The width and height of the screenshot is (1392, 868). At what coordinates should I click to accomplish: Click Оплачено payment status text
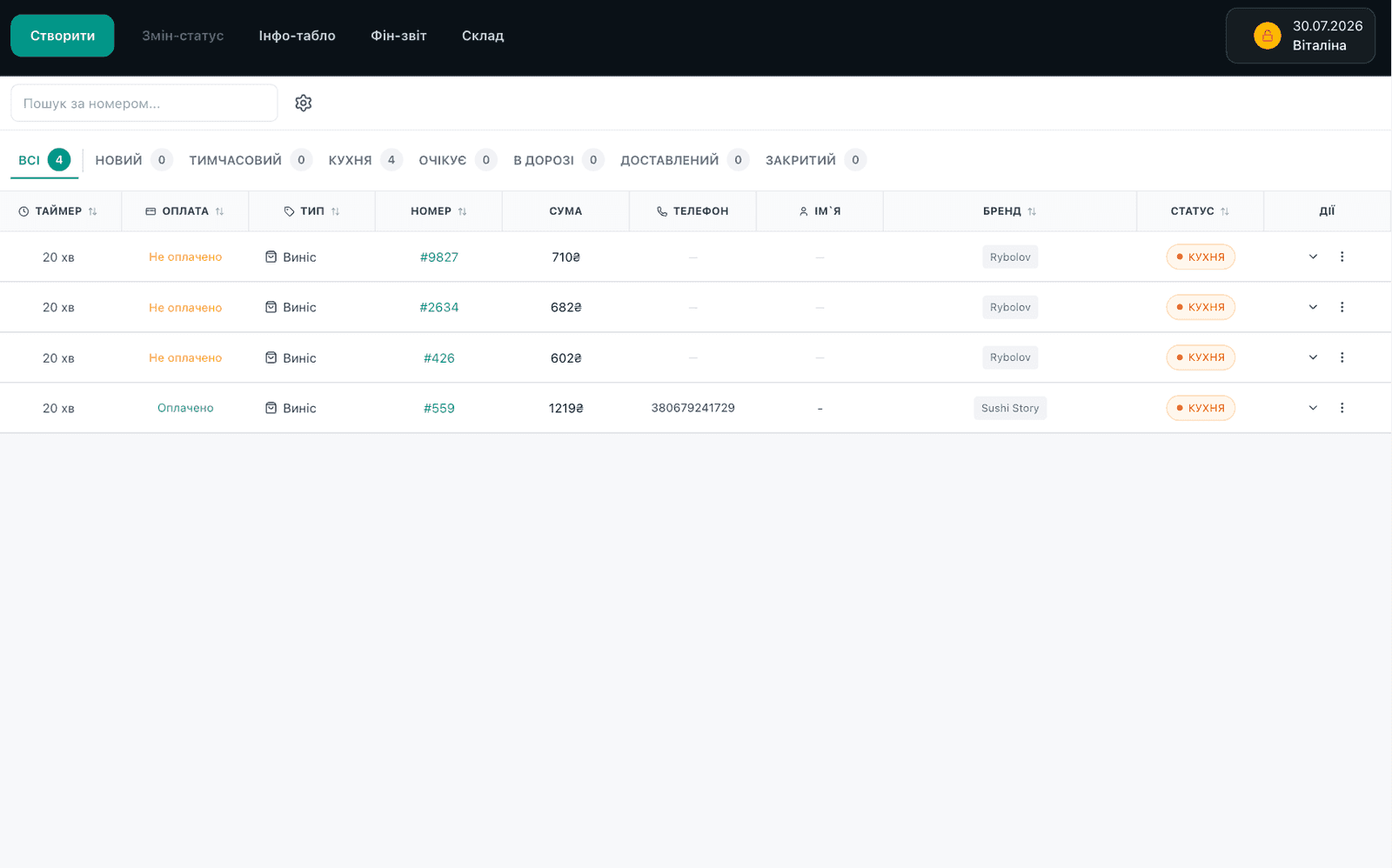tap(185, 408)
